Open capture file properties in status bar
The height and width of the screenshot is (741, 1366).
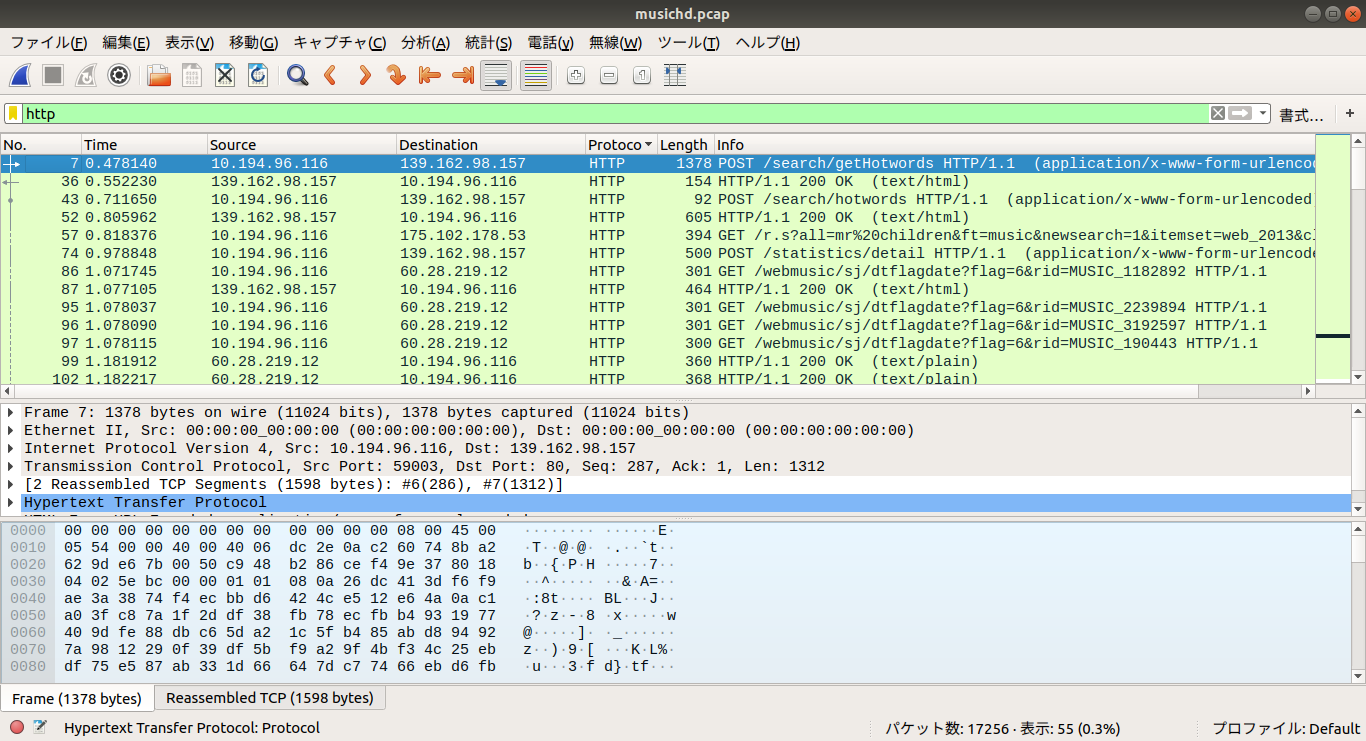click(40, 727)
